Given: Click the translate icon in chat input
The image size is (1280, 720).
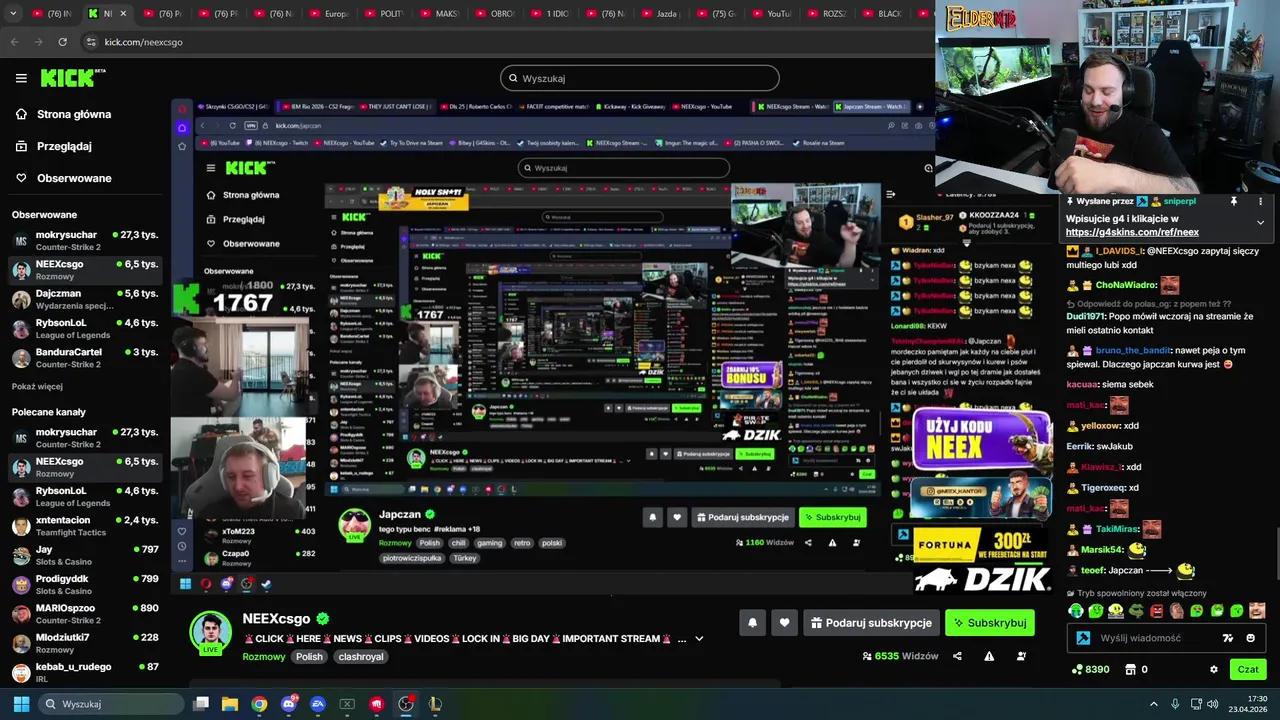Looking at the screenshot, I should (x=1228, y=638).
